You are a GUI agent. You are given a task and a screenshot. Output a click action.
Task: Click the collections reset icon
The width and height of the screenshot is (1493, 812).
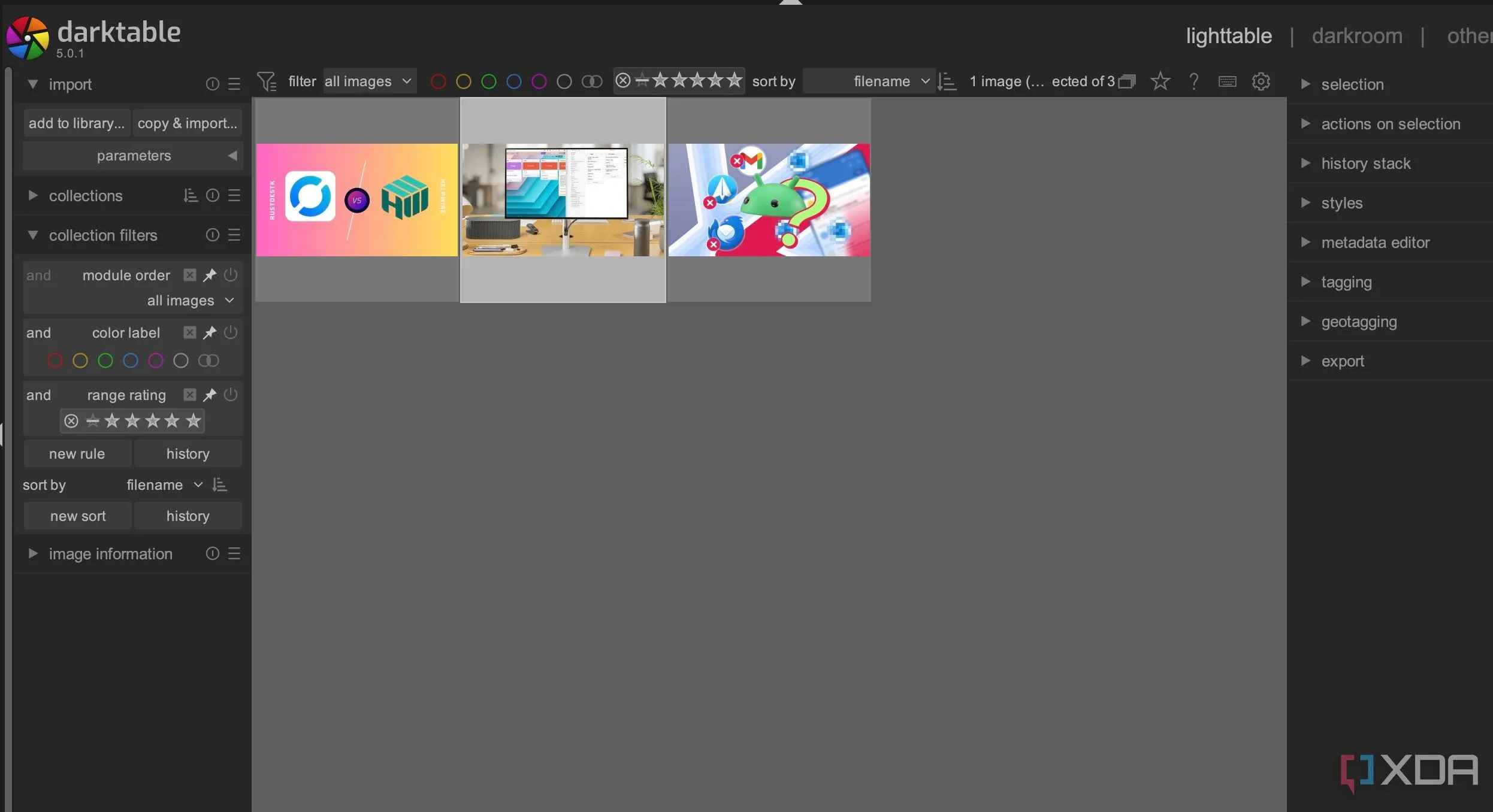click(212, 195)
